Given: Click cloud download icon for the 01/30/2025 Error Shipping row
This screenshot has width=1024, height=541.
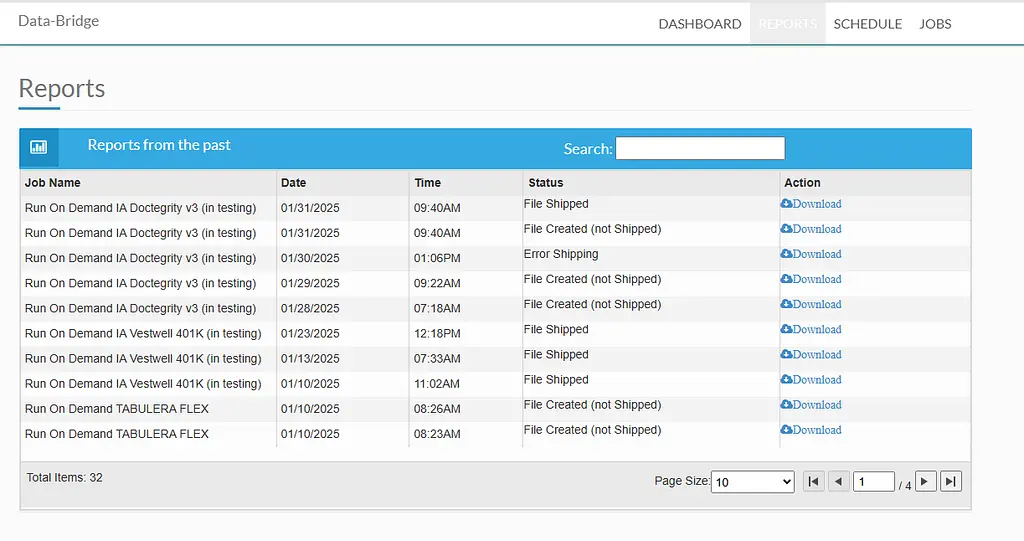Looking at the screenshot, I should click(786, 254).
